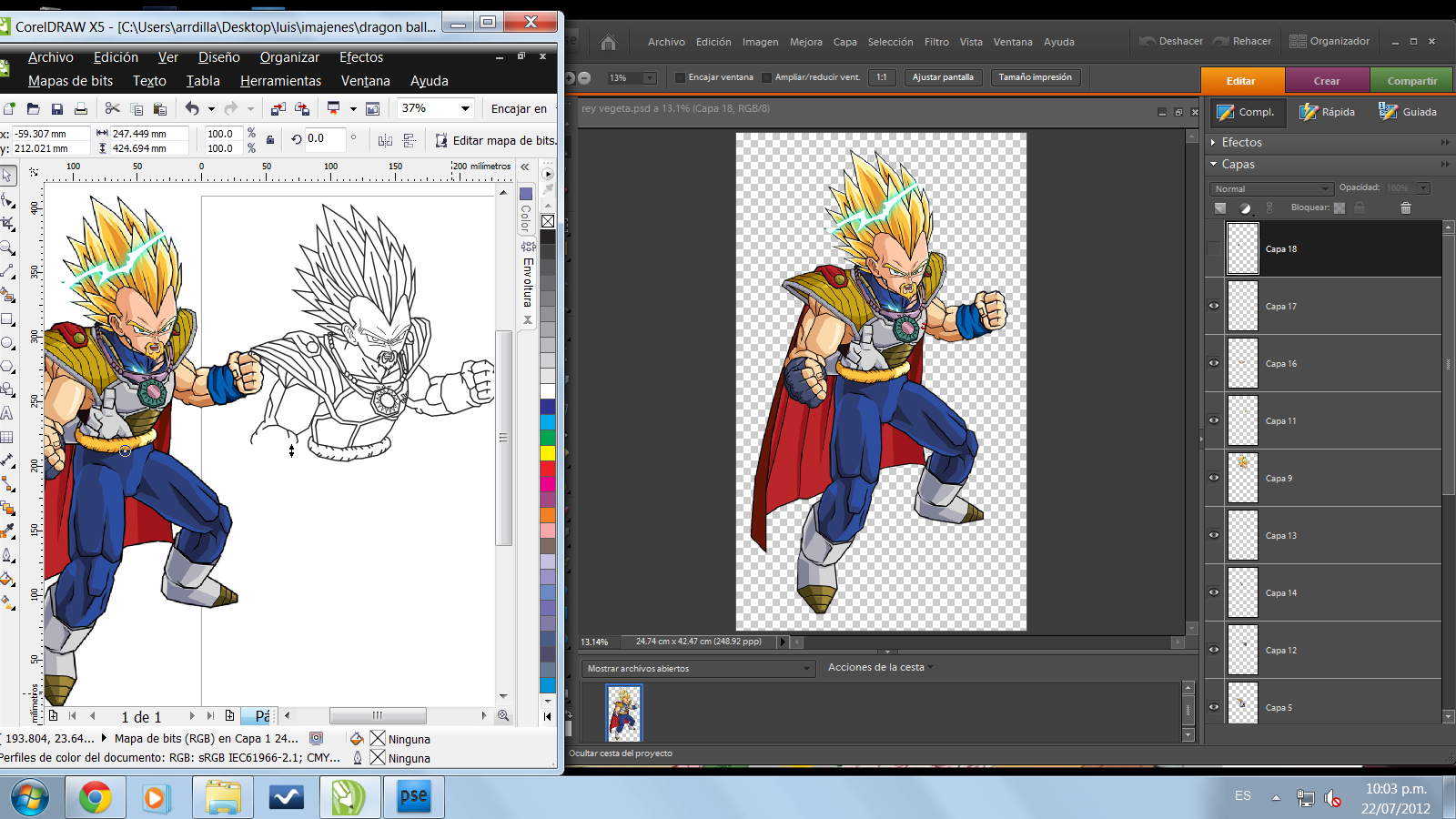1456x819 pixels.
Task: Select the Zoom tool in CorelDRAW toolbox
Action: coord(7,248)
